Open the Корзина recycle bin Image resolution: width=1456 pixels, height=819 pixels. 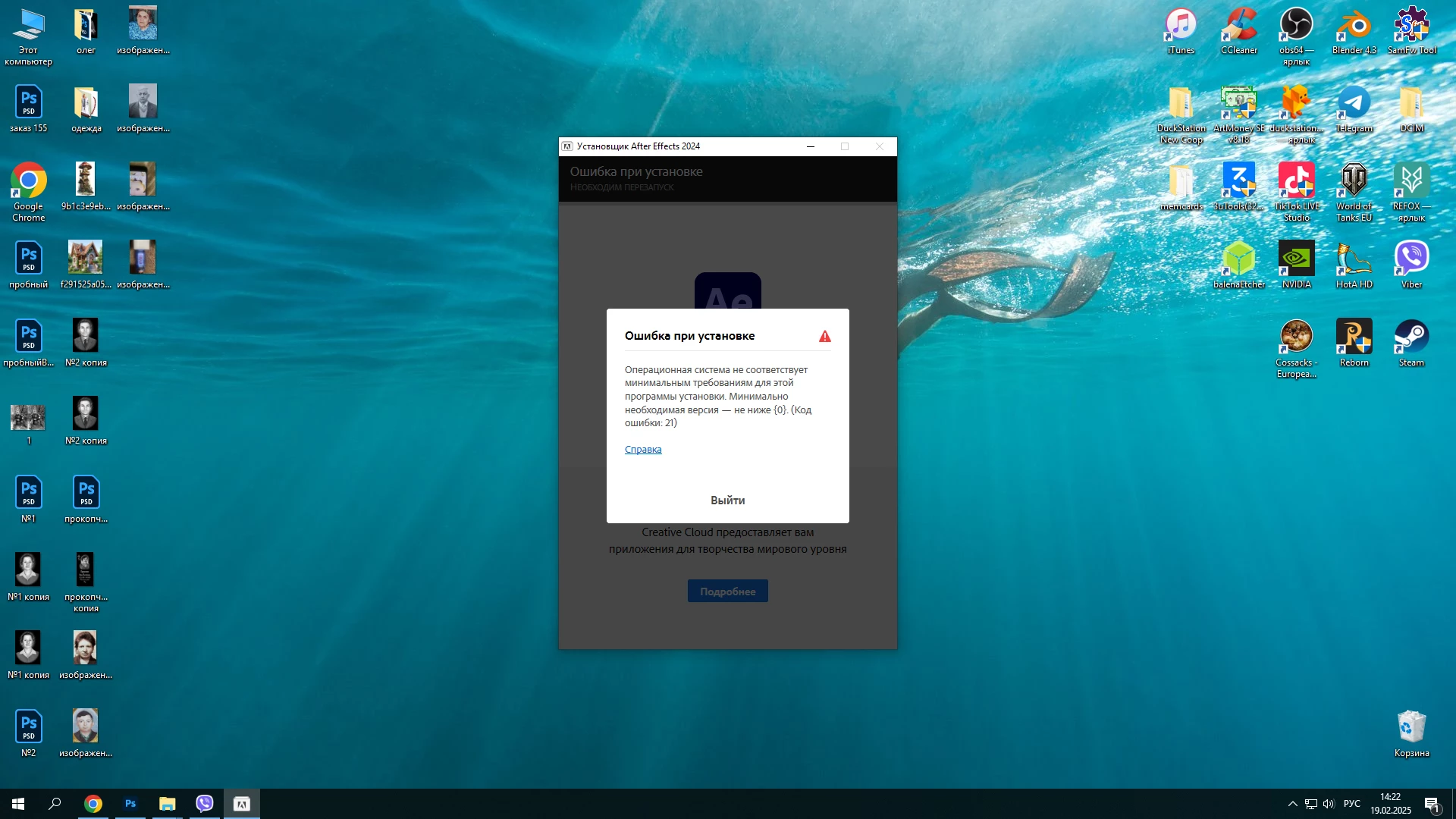[x=1411, y=732]
